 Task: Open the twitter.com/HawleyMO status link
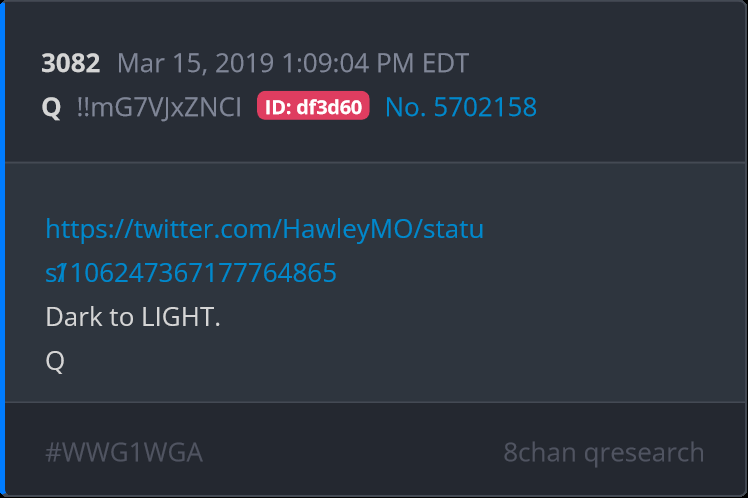[x=264, y=250]
